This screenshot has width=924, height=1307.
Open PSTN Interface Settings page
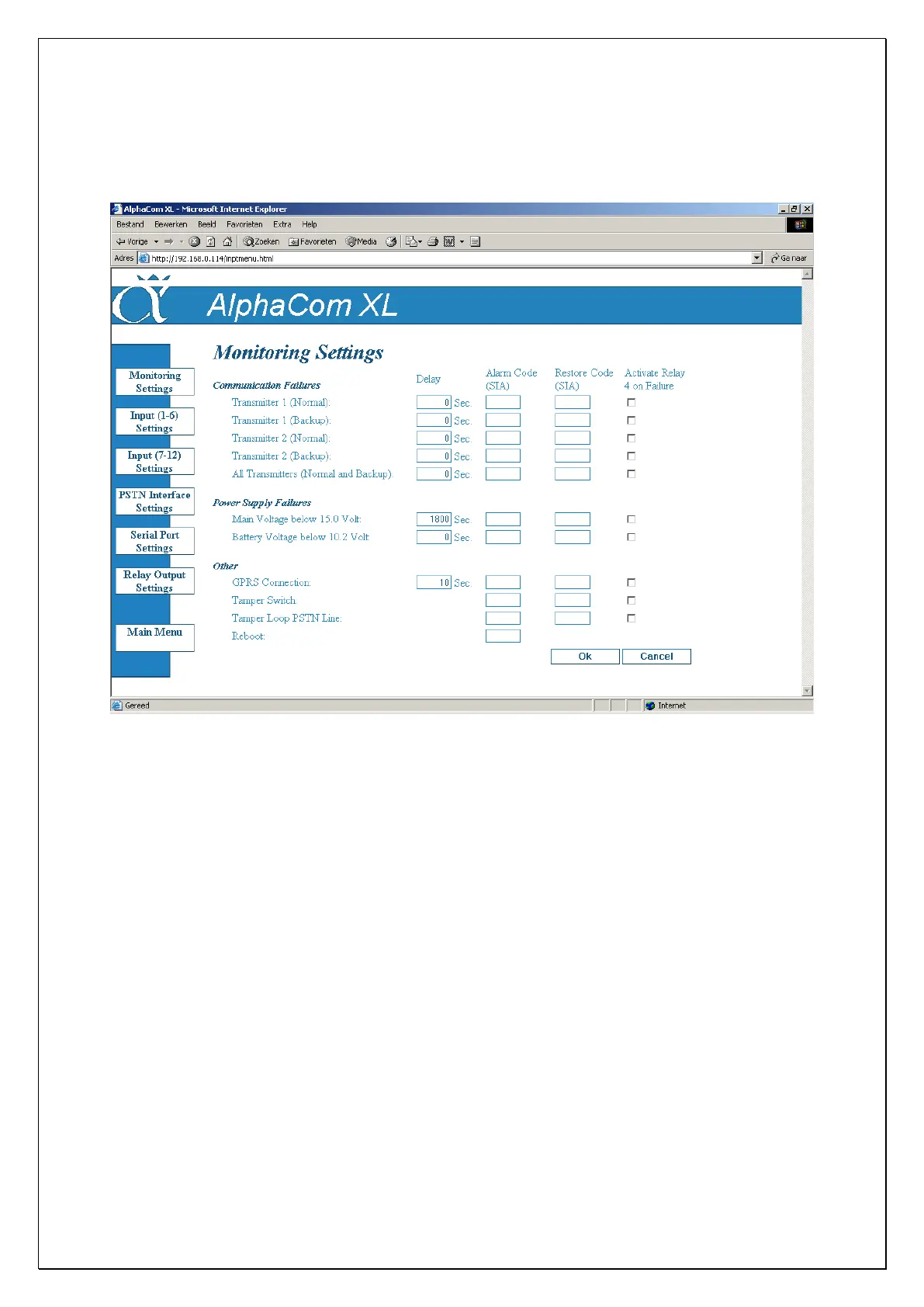pyautogui.click(x=154, y=501)
